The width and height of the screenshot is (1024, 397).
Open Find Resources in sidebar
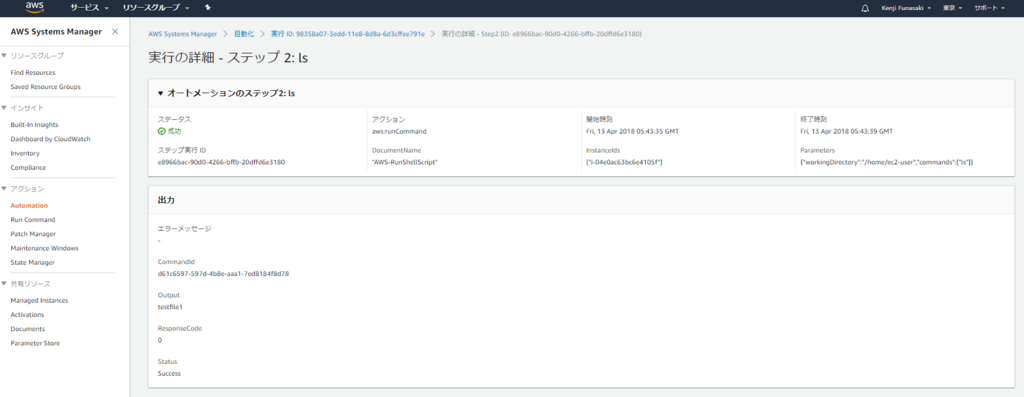tap(33, 72)
